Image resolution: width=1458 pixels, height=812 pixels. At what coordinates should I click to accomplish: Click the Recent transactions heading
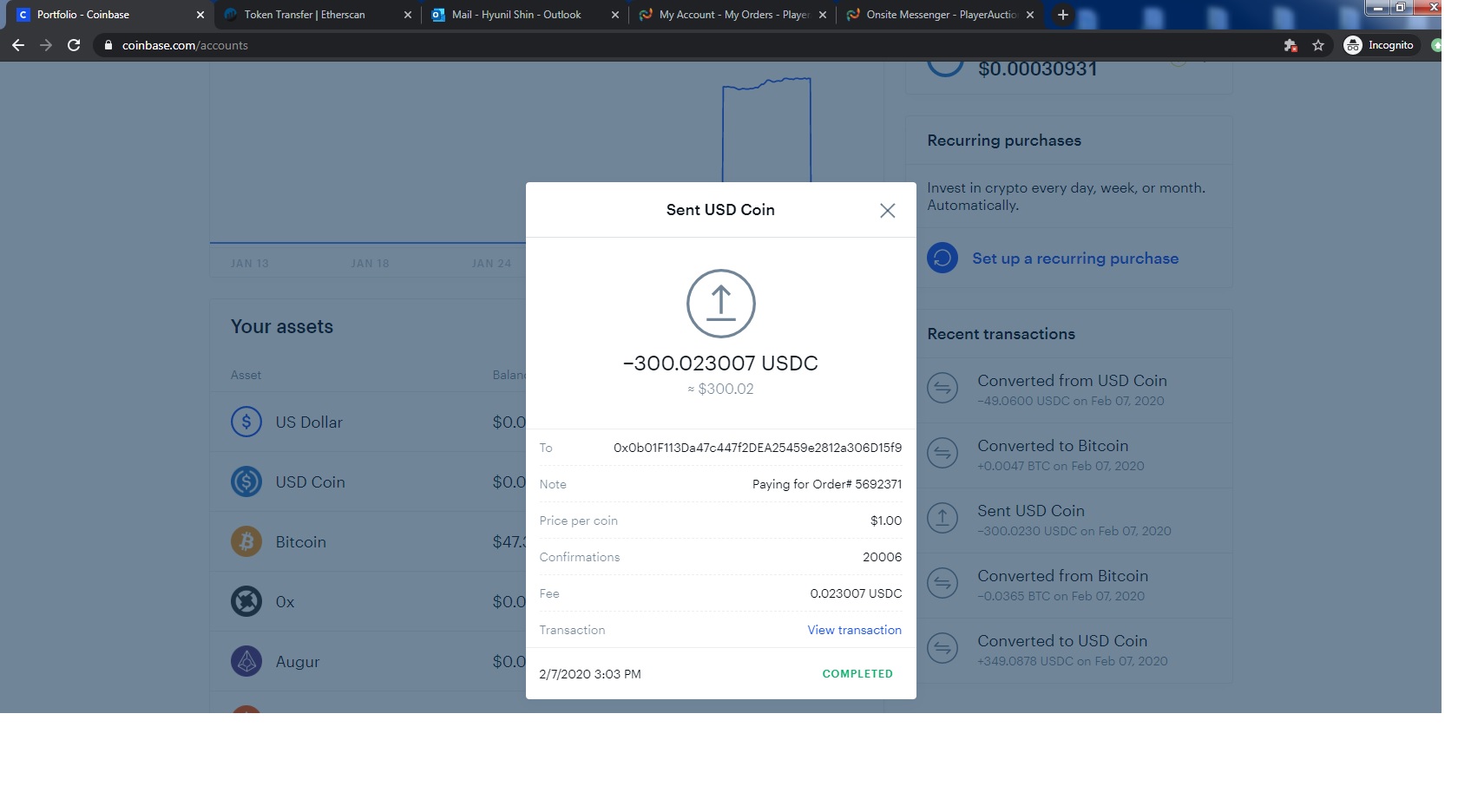pyautogui.click(x=1001, y=334)
